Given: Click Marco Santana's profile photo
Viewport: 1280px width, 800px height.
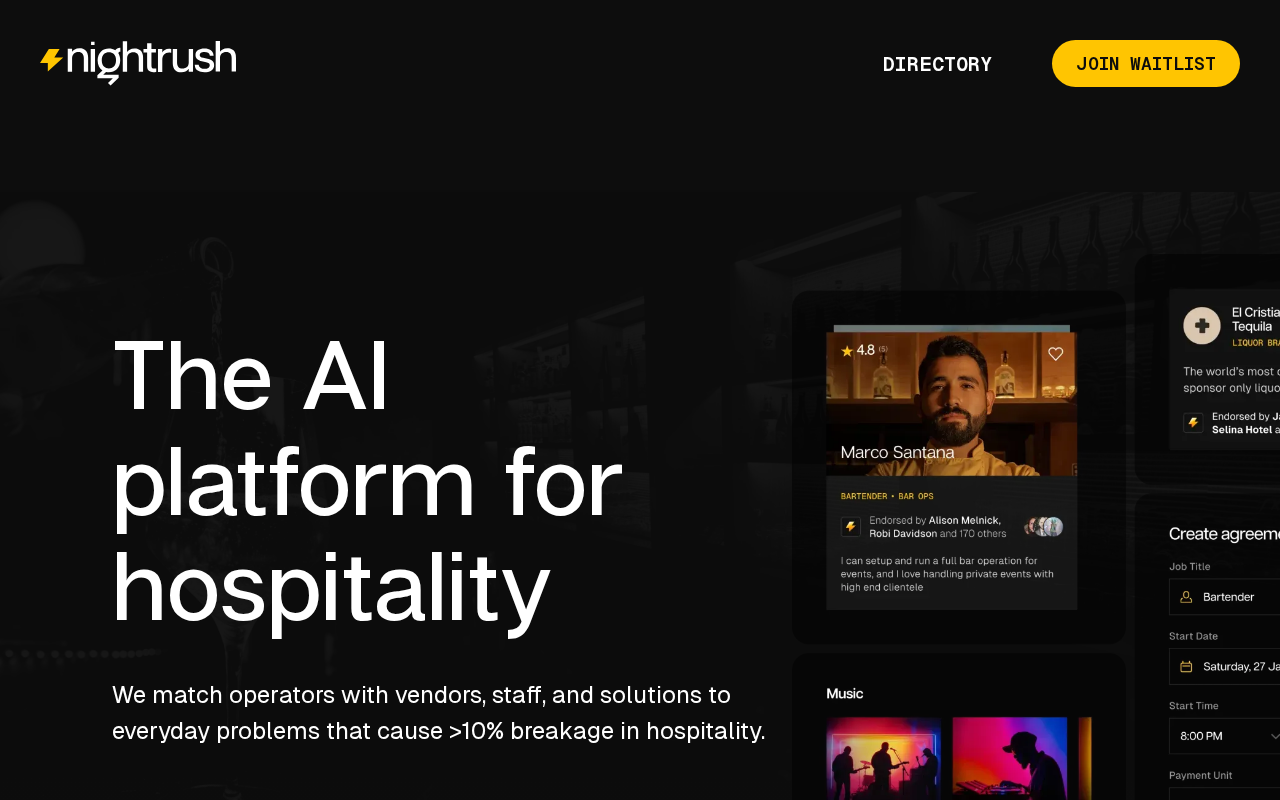Looking at the screenshot, I should [x=951, y=401].
